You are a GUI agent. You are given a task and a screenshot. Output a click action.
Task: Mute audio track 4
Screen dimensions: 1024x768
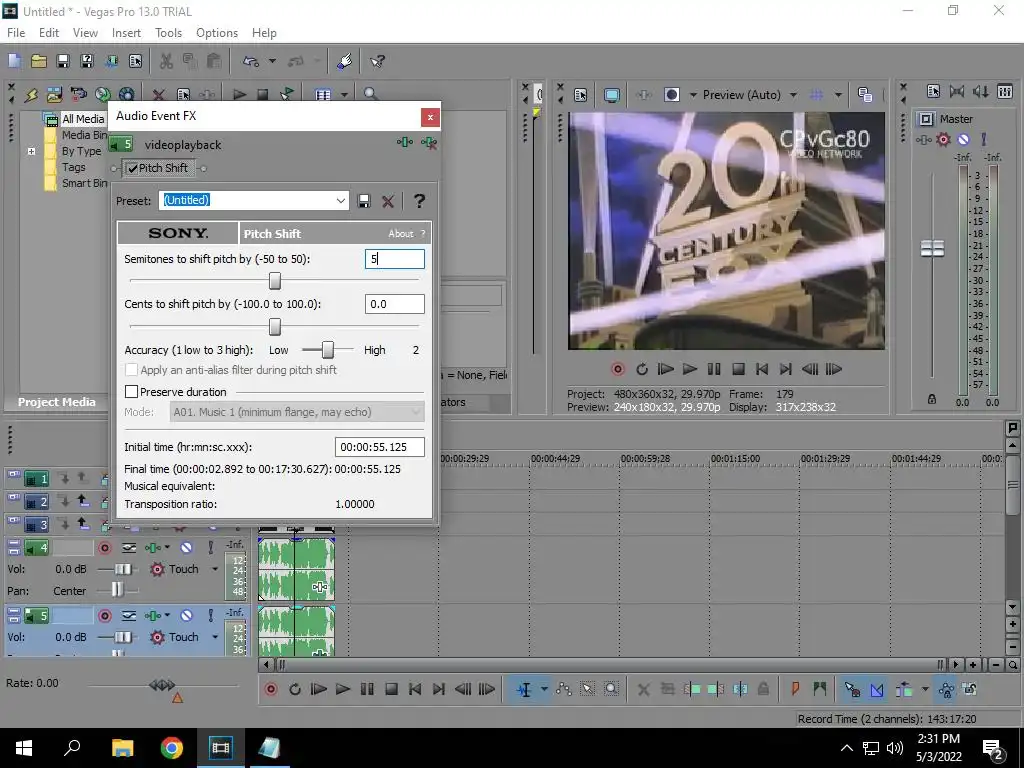pos(186,548)
